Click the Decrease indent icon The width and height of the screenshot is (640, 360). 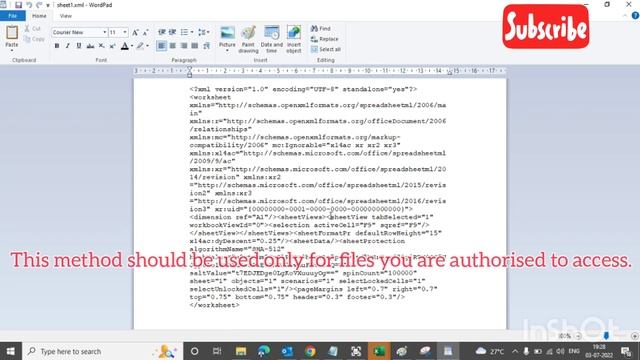click(162, 32)
